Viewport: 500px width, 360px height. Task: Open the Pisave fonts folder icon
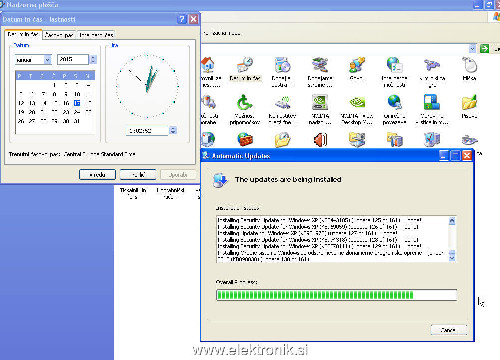click(x=469, y=102)
